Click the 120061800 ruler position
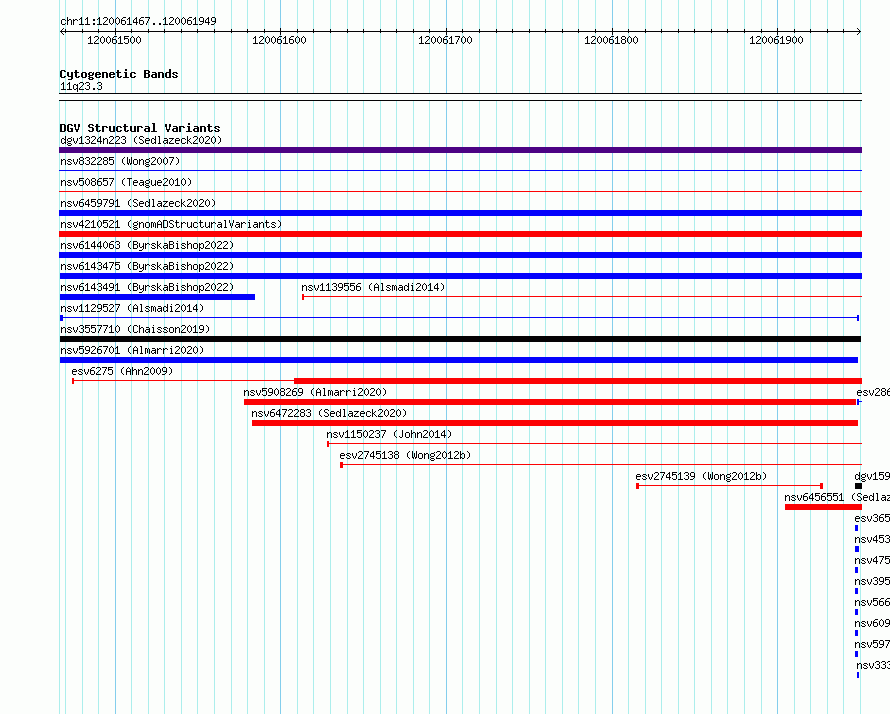Viewport: 890px width, 714px height. click(x=611, y=40)
